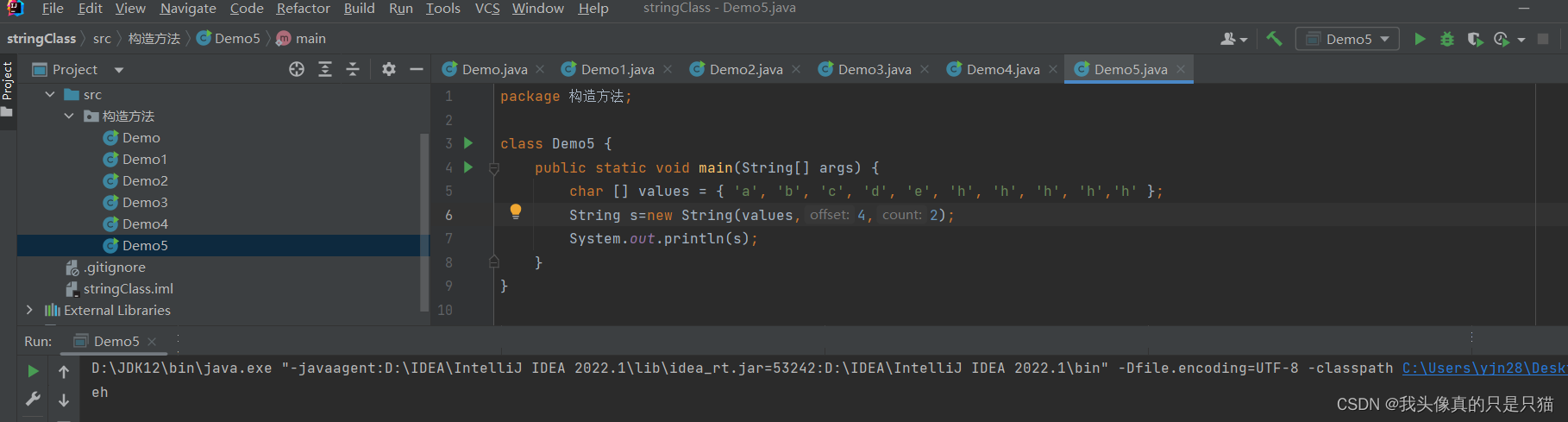Toggle Project tool window side tab
1568x422 pixels.
[8, 90]
